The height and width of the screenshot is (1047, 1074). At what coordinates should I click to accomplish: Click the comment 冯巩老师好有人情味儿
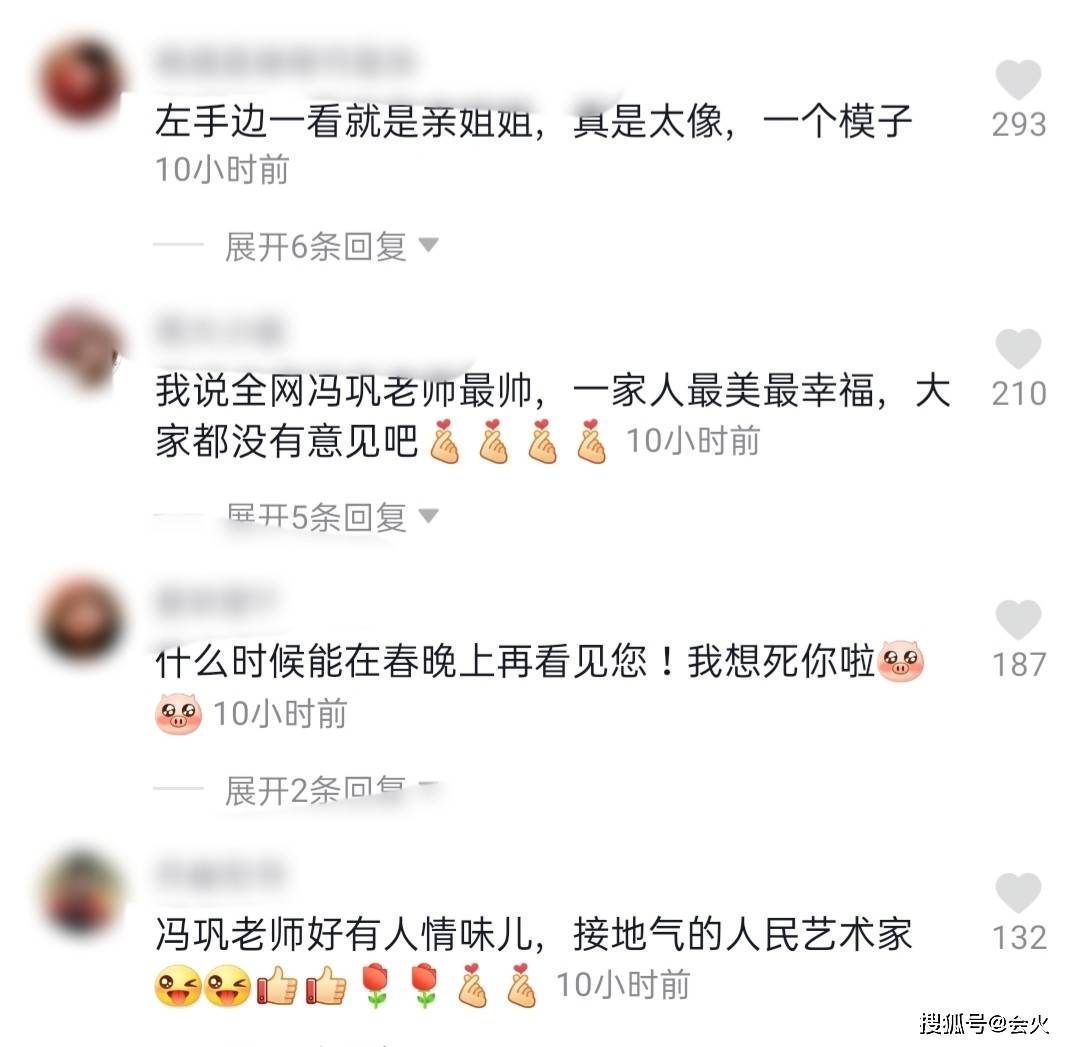coord(344,935)
